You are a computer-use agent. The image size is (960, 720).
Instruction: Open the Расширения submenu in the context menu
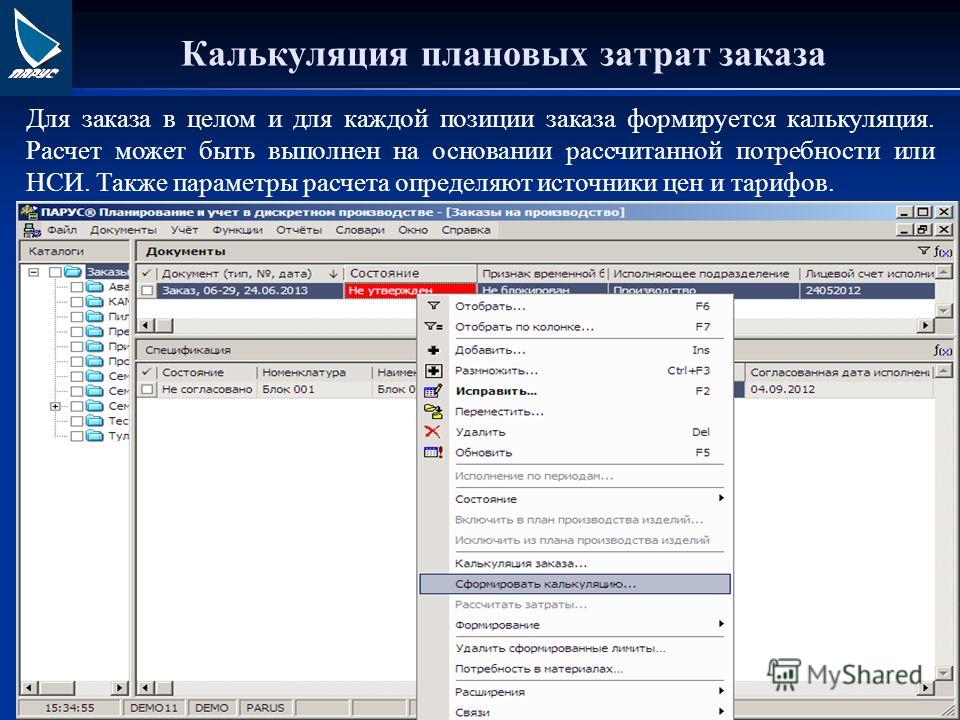pyautogui.click(x=575, y=692)
